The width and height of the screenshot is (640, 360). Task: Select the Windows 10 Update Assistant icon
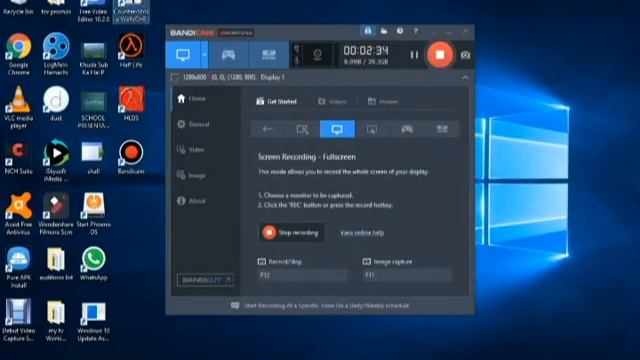(x=93, y=320)
